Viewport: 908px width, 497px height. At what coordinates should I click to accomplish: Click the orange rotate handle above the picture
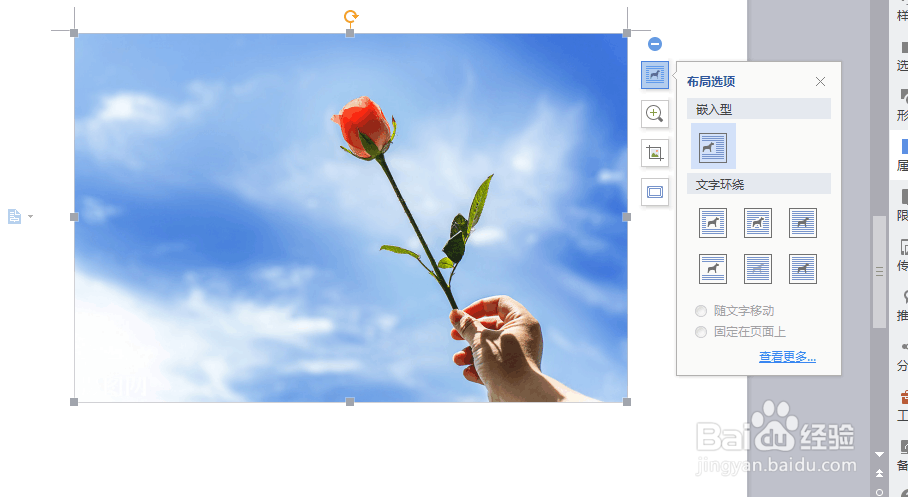point(350,17)
